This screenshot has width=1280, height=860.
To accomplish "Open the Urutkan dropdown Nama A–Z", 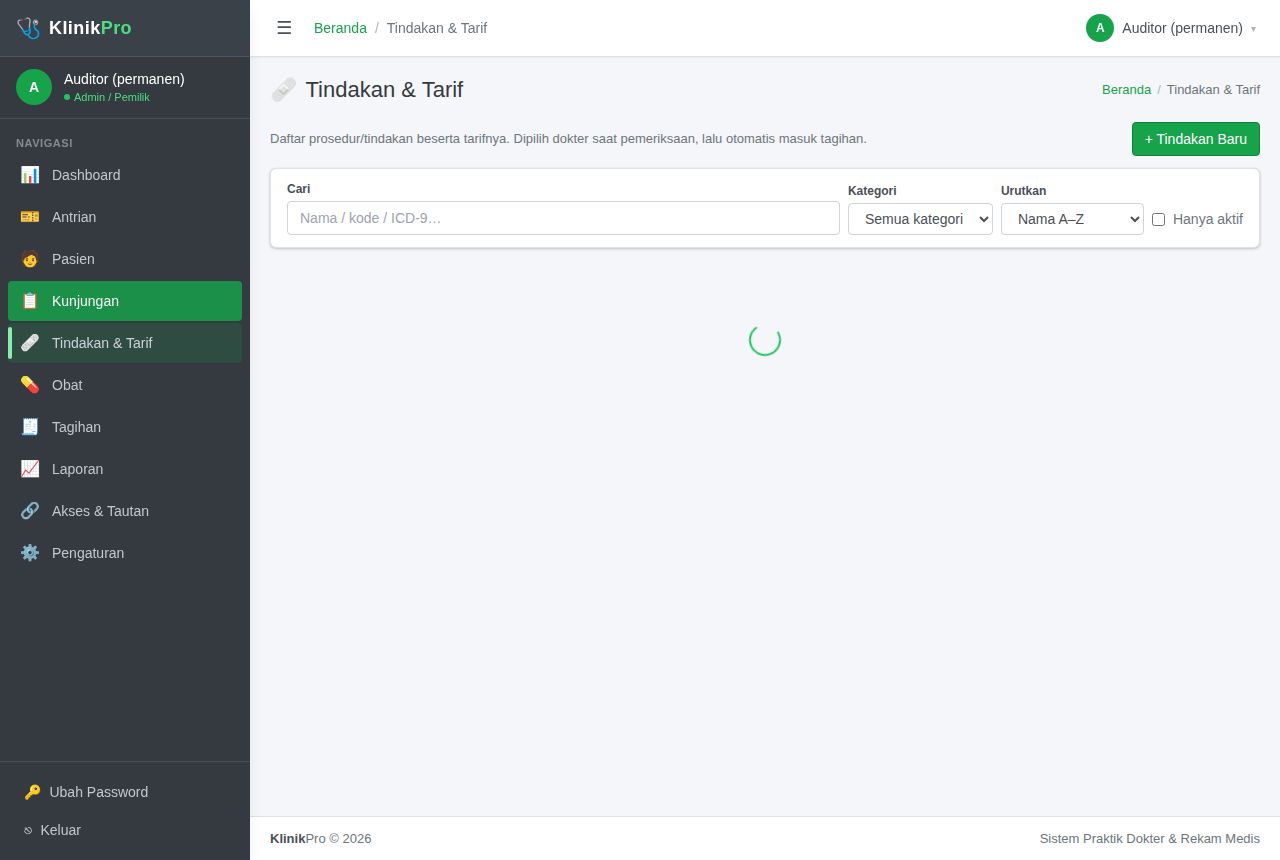I will pyautogui.click(x=1072, y=219).
